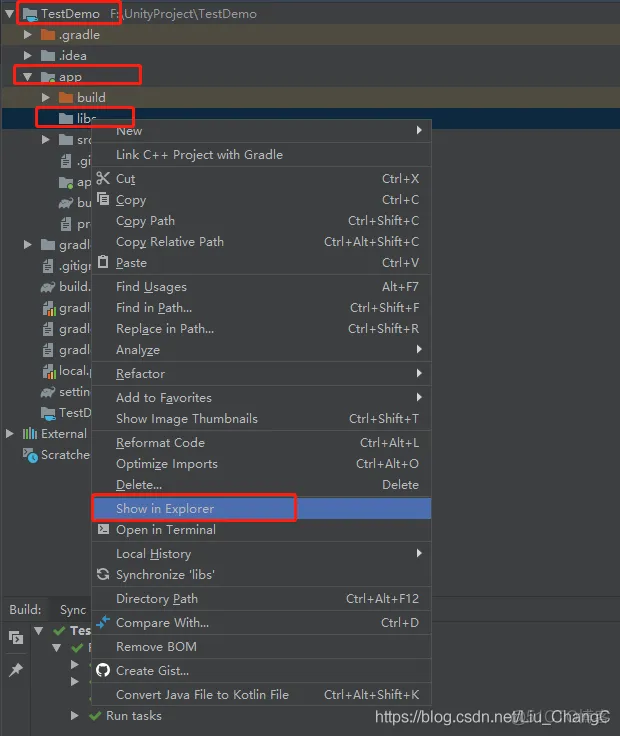Screen dimensions: 620x736
Task: Click the overlapping windows icon in Build panel
Action: click(16, 637)
